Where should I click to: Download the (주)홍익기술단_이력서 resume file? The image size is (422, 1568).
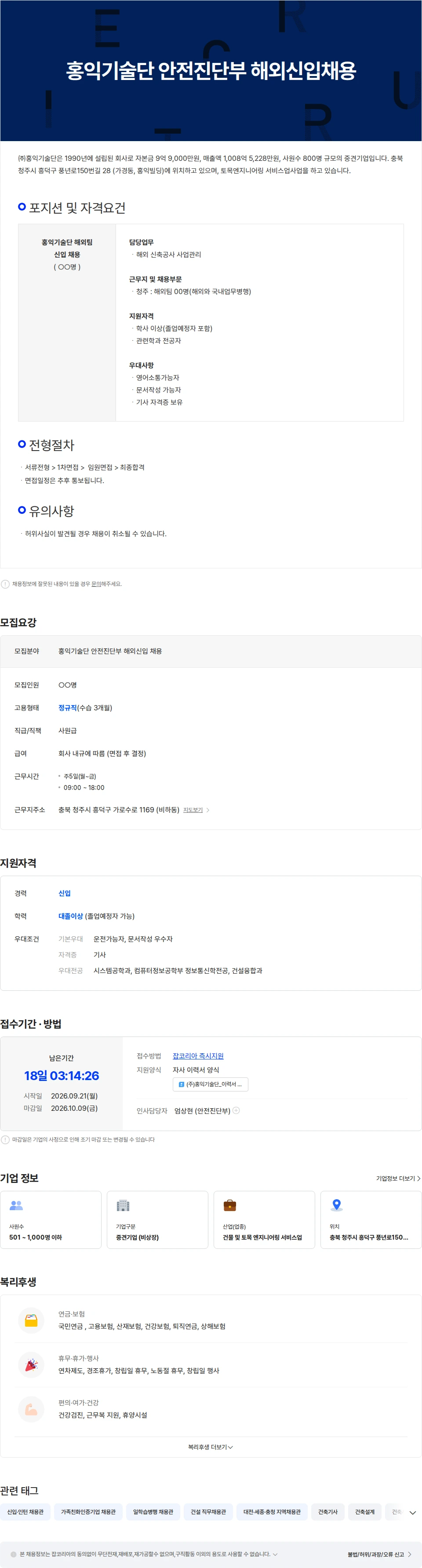(x=211, y=1084)
